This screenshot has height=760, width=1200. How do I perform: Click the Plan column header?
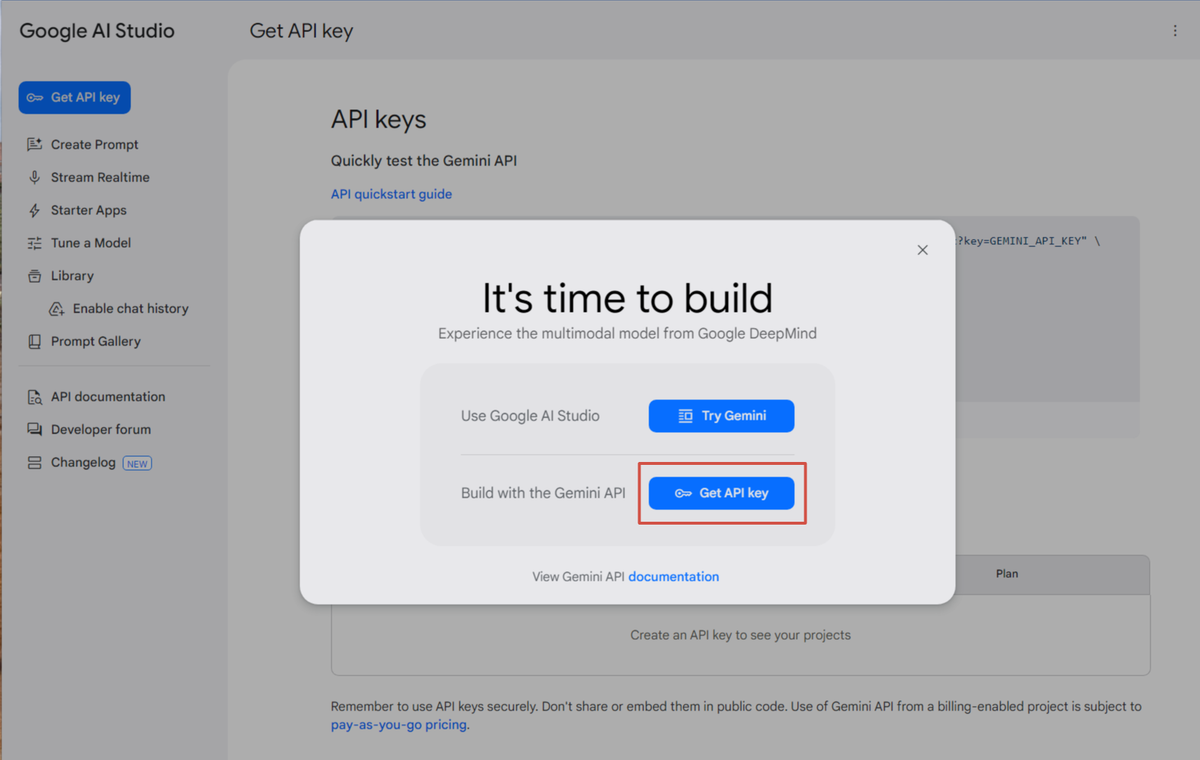click(1007, 574)
